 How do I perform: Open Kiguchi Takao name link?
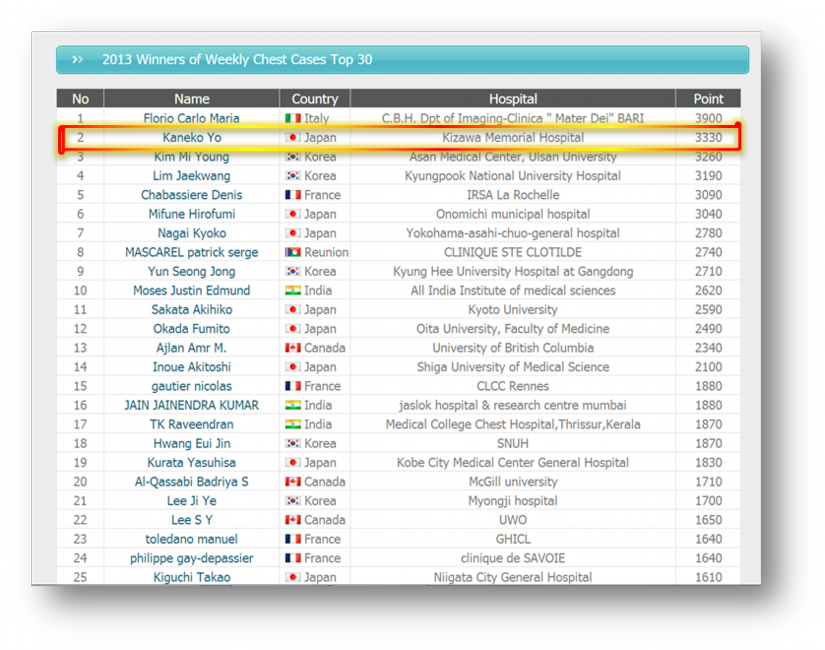[192, 577]
